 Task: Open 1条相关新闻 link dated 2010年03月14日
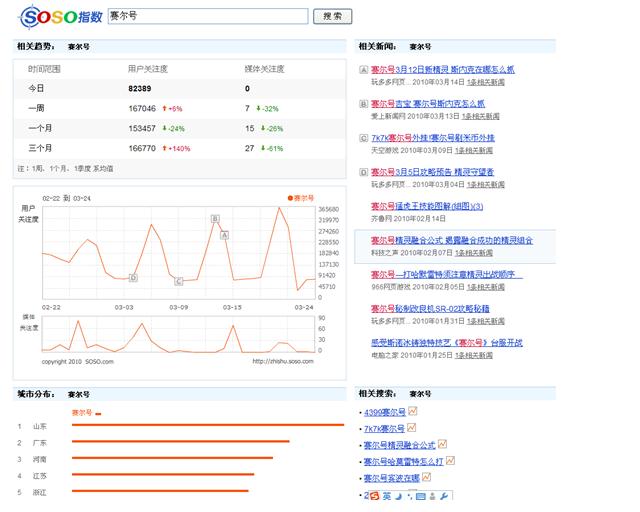(x=486, y=82)
